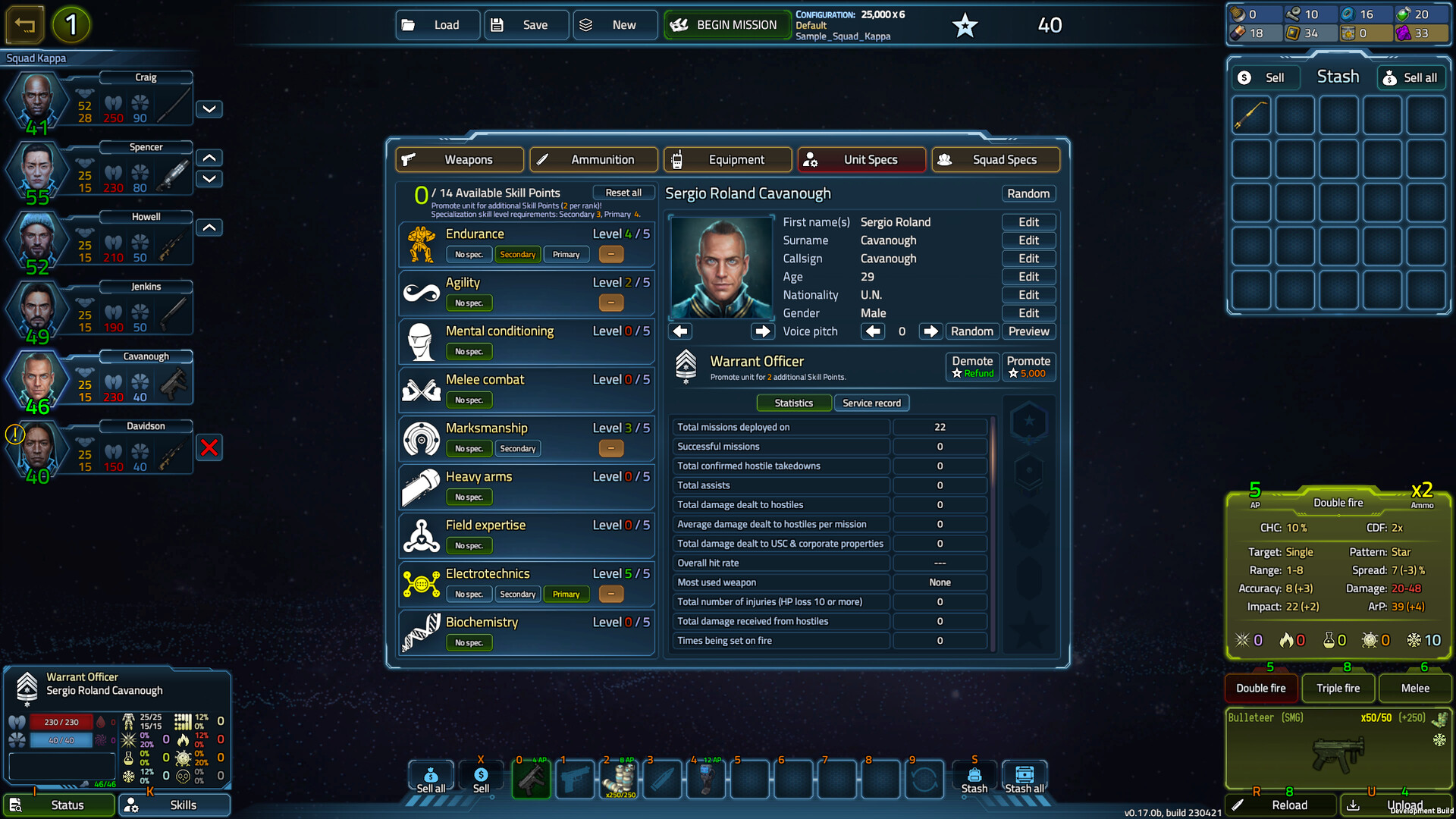
Task: Drag voice pitch slider control
Action: pyautogui.click(x=902, y=331)
